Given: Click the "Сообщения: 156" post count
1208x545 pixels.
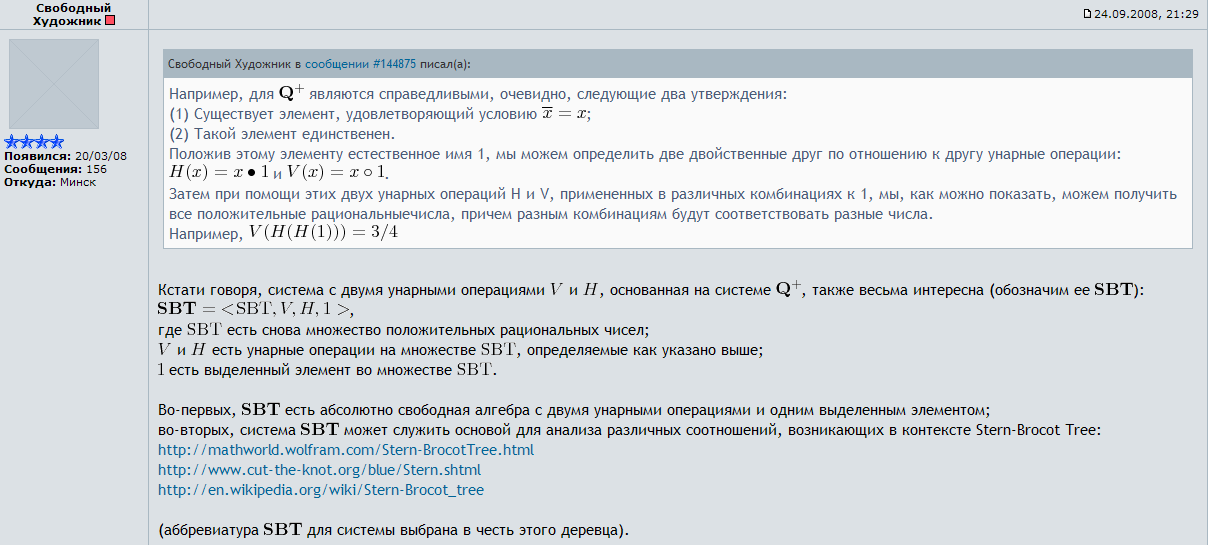Looking at the screenshot, I should (x=56, y=169).
